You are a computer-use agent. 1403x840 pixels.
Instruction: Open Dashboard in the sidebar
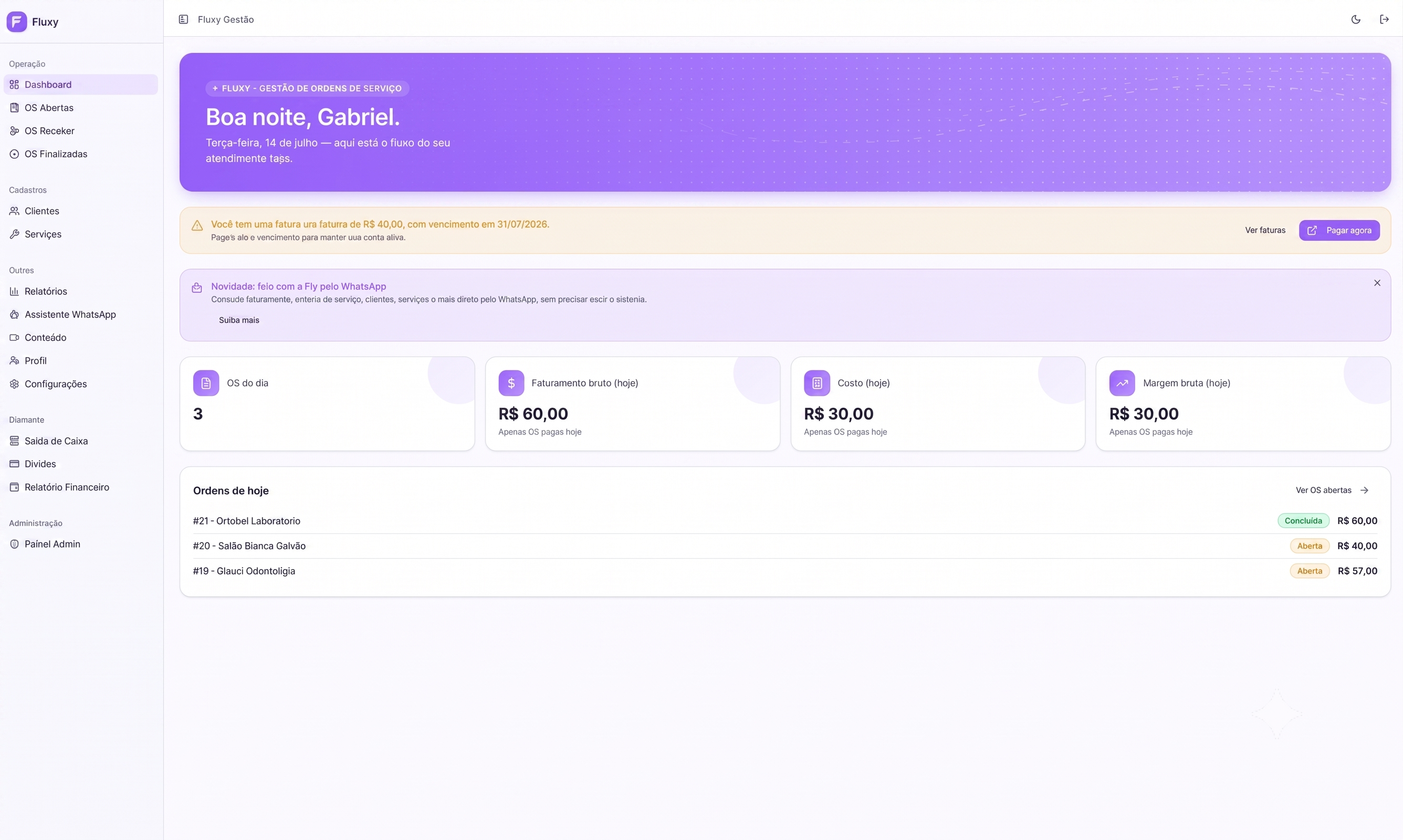tap(80, 85)
